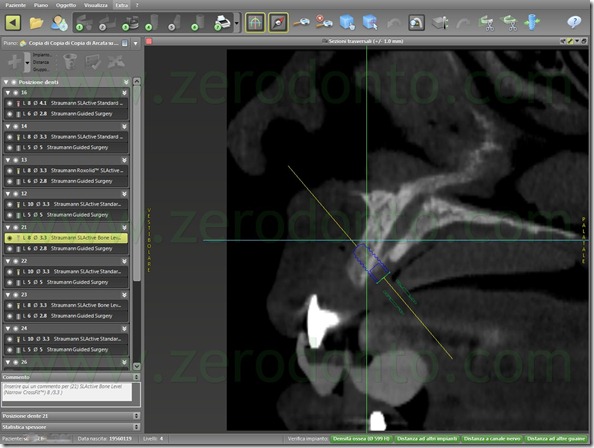Click the first green scissors cut icon
The height and width of the screenshot is (448, 594).
pos(486,23)
